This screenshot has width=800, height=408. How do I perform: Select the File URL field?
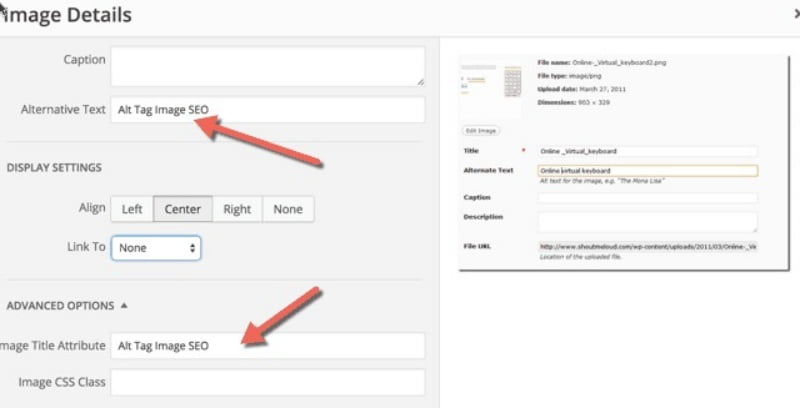coord(647,246)
